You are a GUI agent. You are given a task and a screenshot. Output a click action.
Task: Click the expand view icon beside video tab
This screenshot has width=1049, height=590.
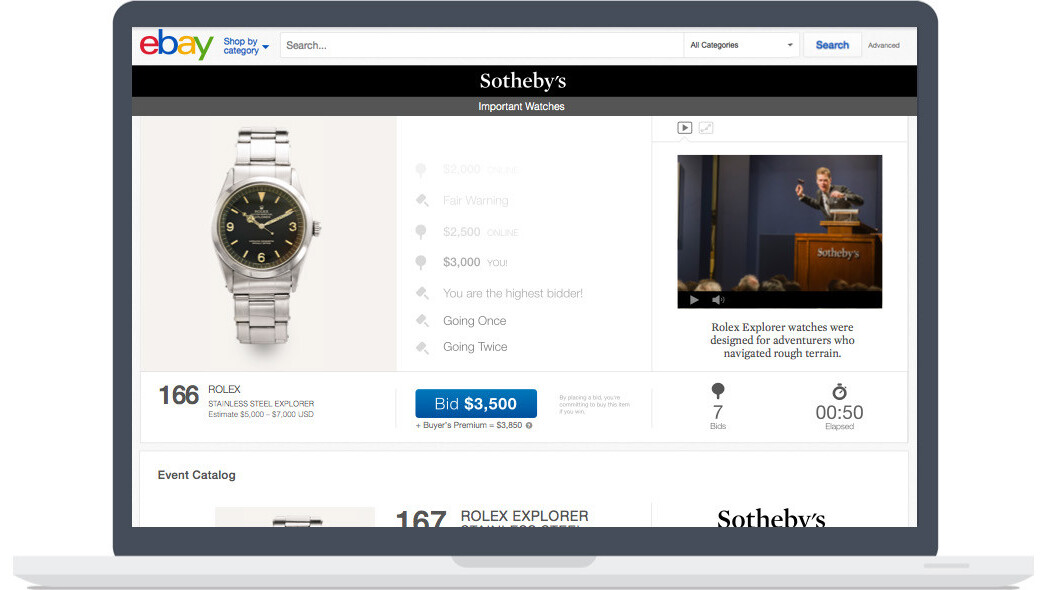coord(706,128)
